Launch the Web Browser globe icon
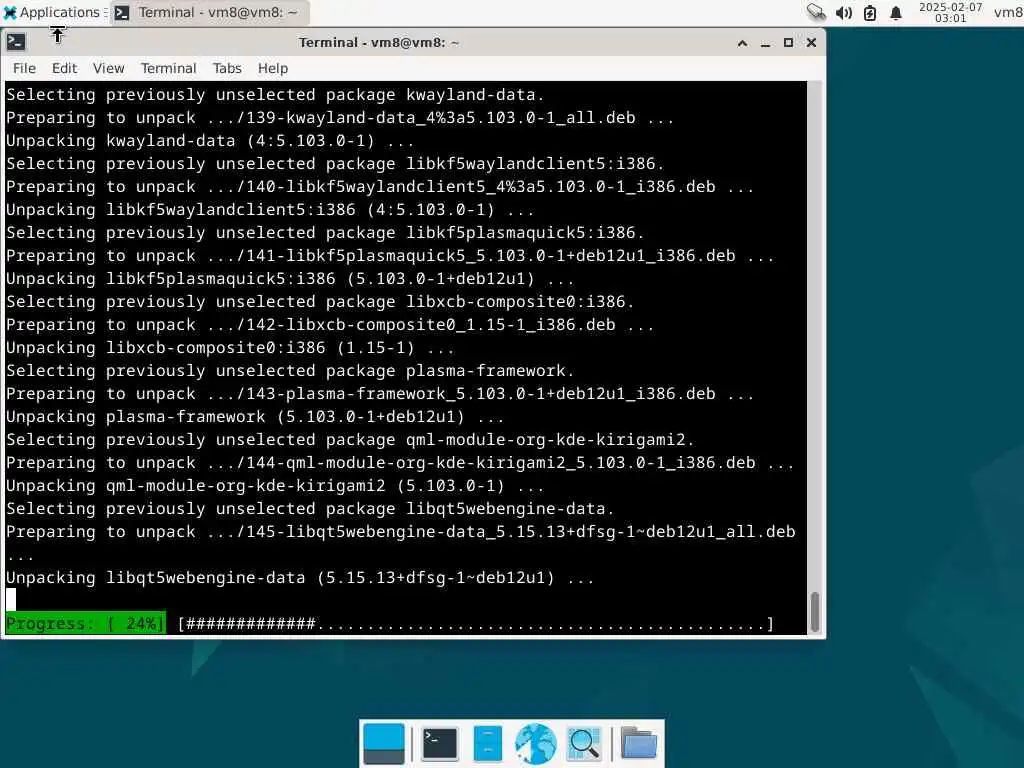The height and width of the screenshot is (768, 1024). tap(536, 744)
